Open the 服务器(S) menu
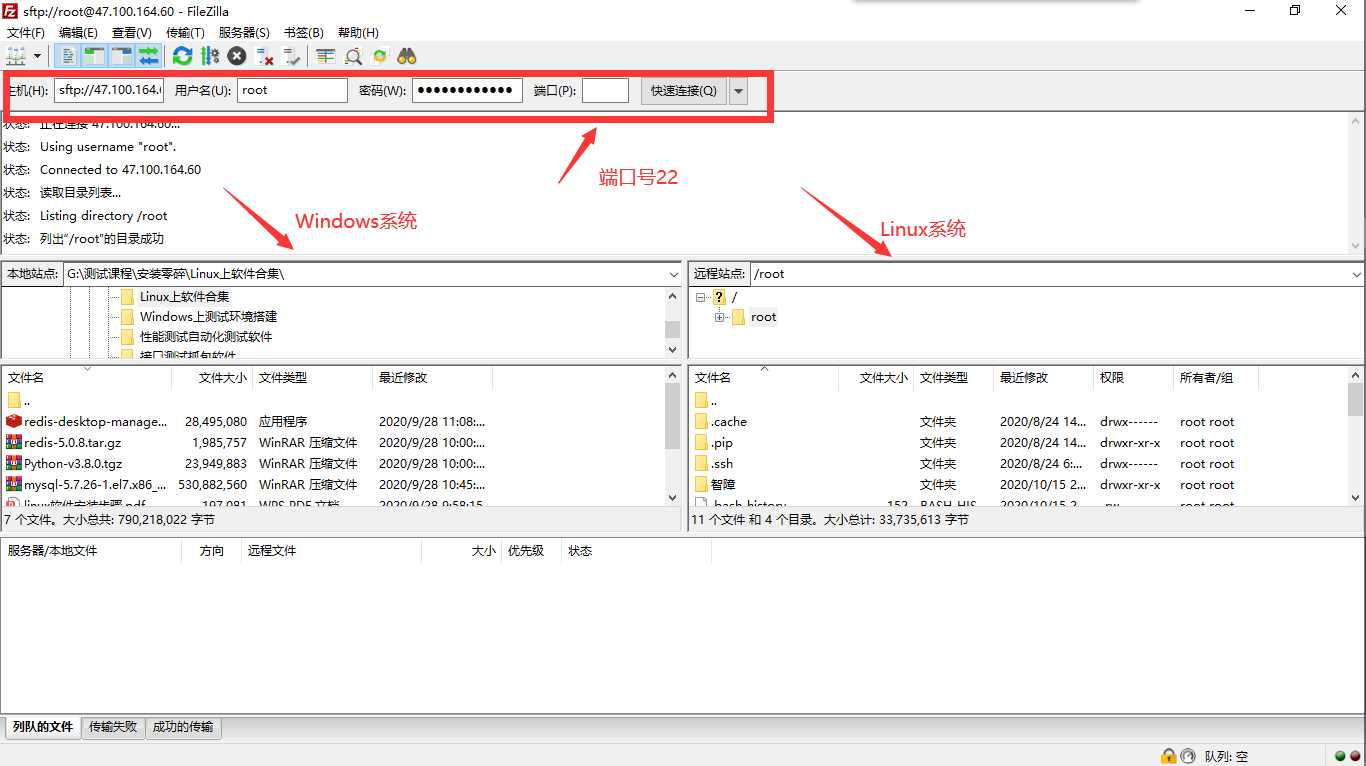Viewport: 1366px width, 766px height. click(x=244, y=32)
